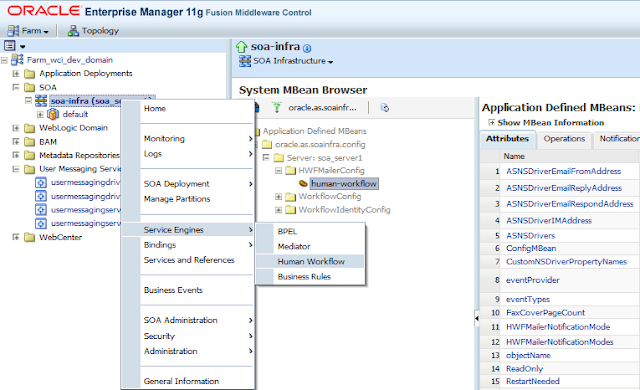640x390 pixels.
Task: Click the oracle.as.soainfra.config folder icon
Action: 267,144
